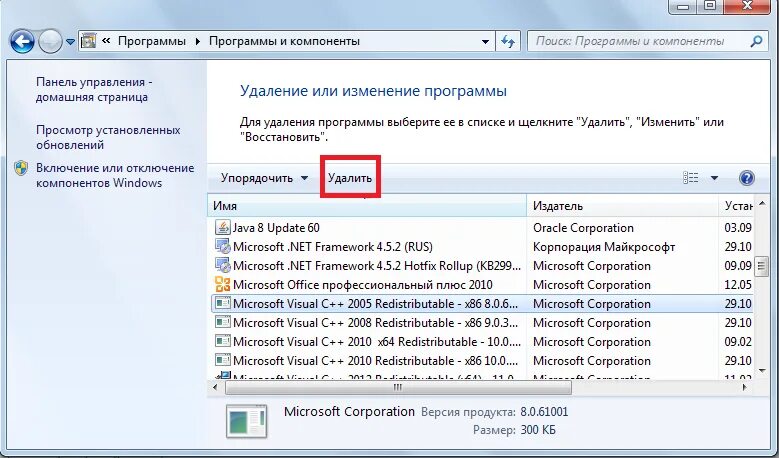Expand the arrow after 'Программы' breadcrumb

tap(198, 41)
